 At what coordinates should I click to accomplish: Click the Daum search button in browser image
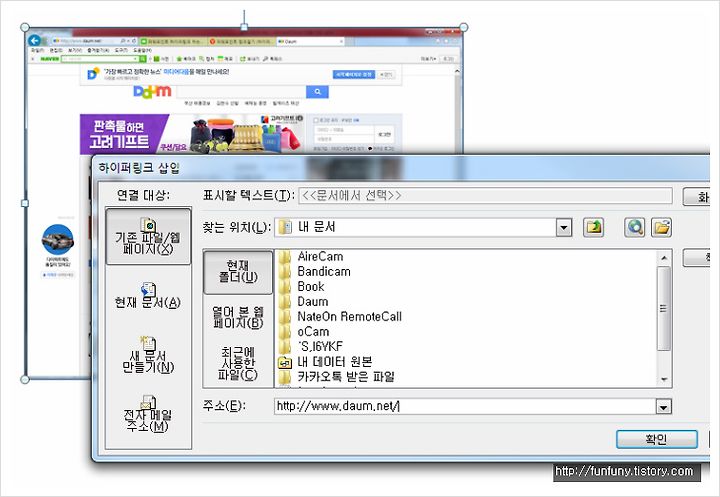pos(317,92)
